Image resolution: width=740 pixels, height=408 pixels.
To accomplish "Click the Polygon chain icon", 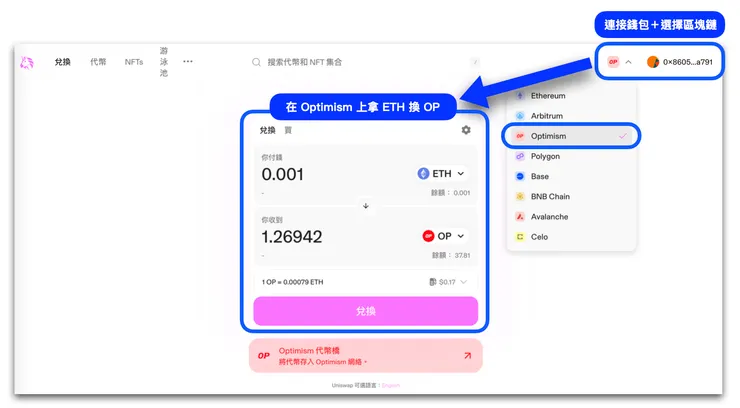I will point(520,157).
